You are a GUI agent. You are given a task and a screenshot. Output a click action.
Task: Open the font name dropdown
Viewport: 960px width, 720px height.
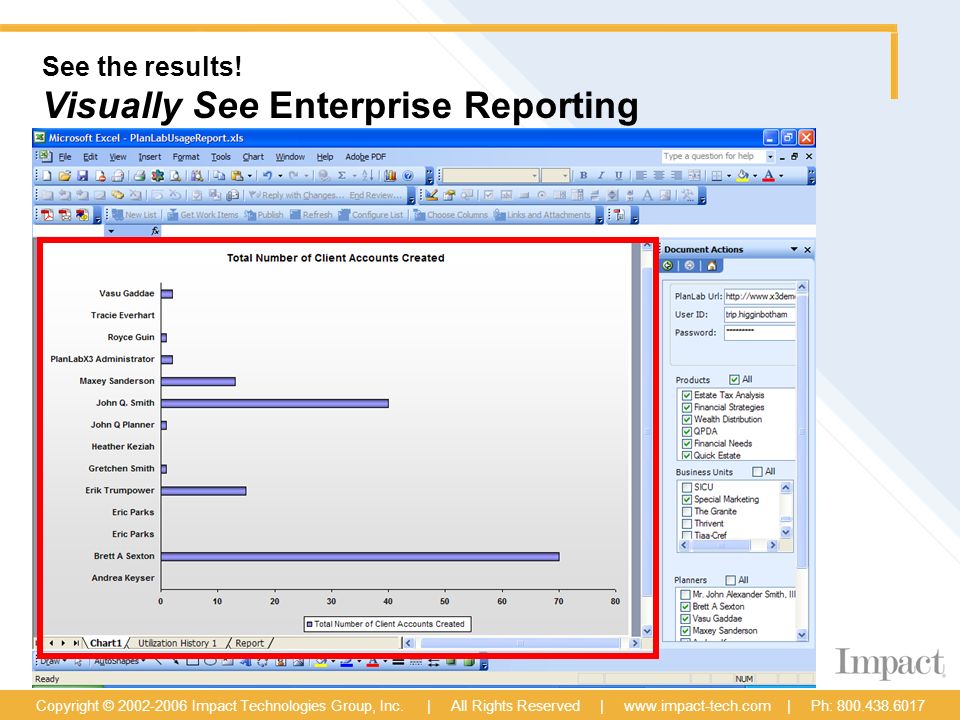[534, 176]
